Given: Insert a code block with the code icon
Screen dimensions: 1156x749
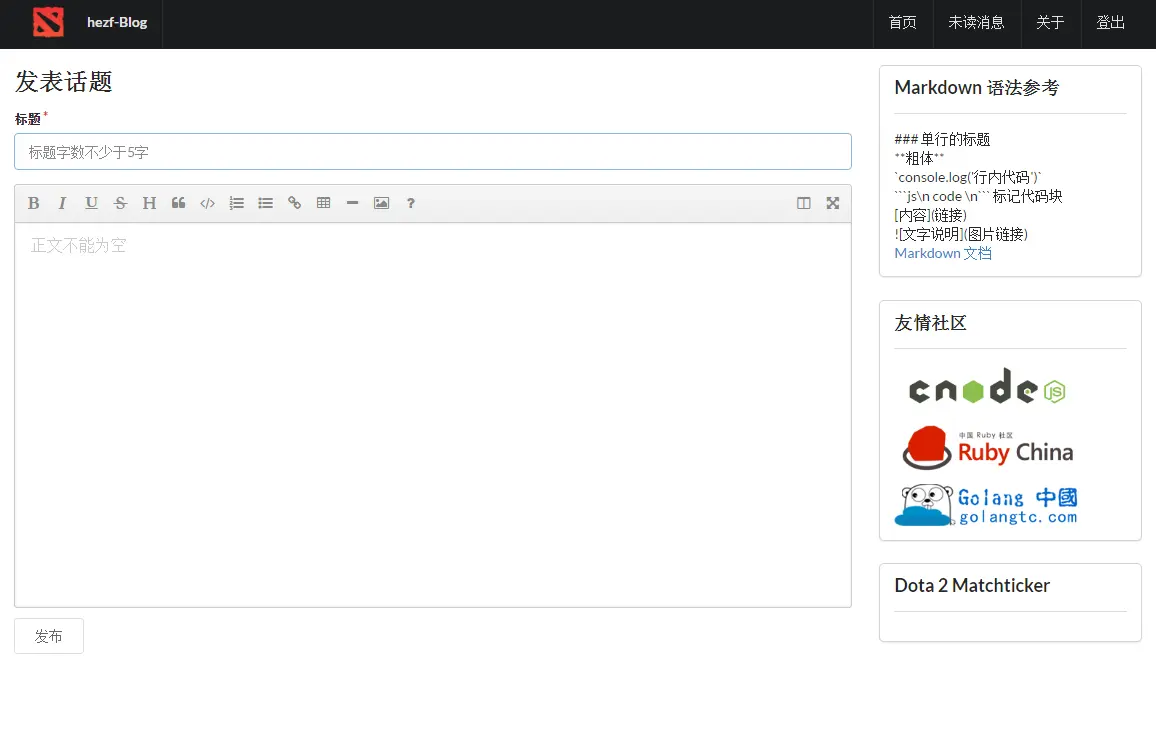Looking at the screenshot, I should pos(207,203).
